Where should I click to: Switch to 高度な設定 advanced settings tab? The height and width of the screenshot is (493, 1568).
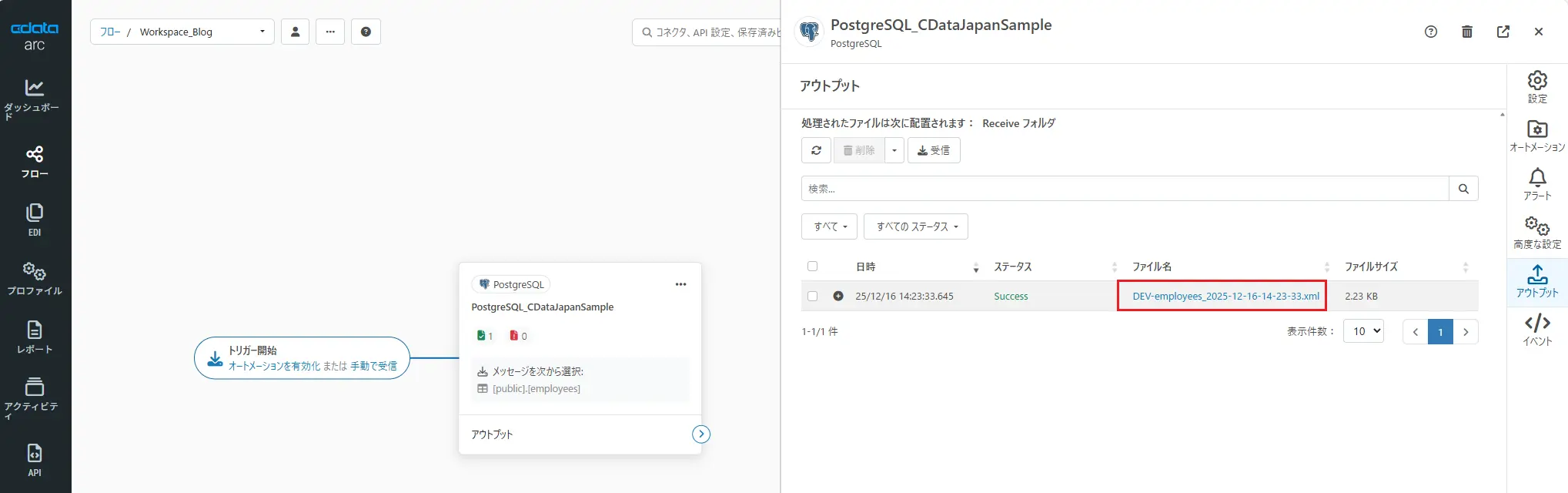(1537, 233)
